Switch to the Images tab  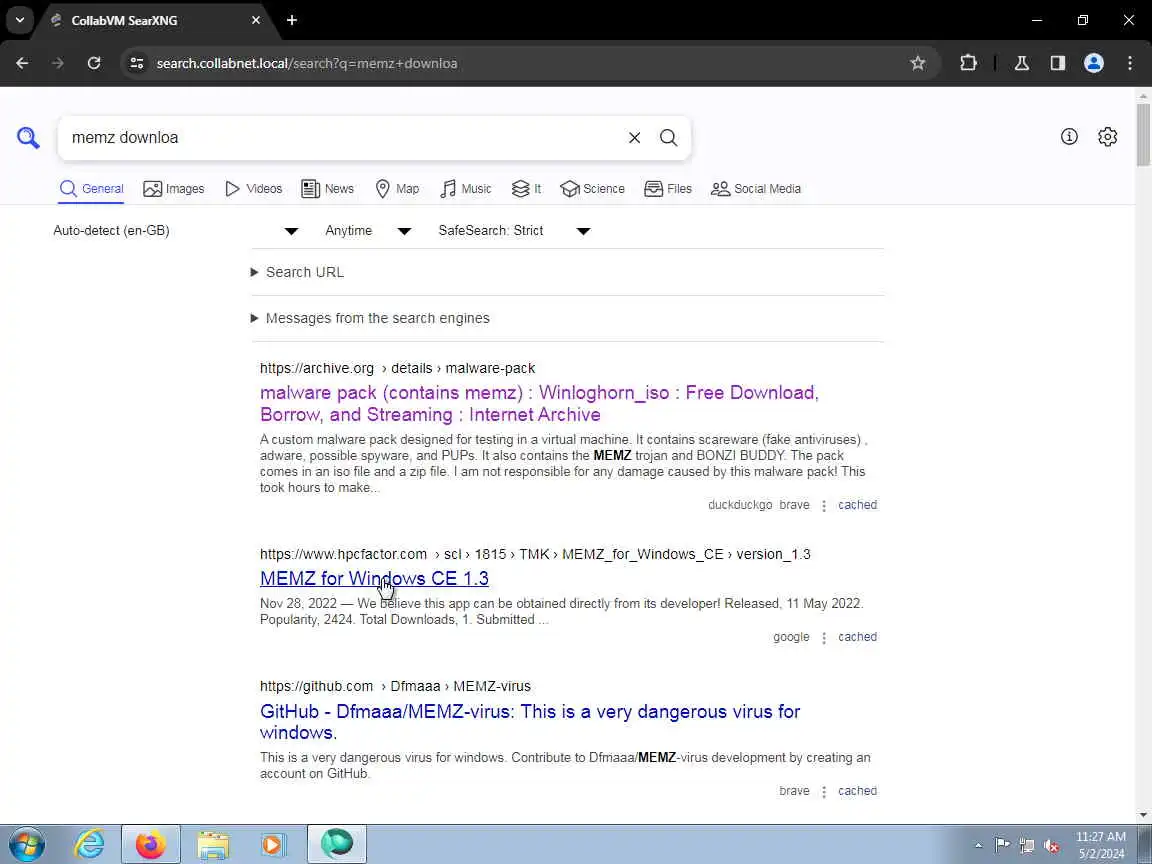[x=174, y=189]
